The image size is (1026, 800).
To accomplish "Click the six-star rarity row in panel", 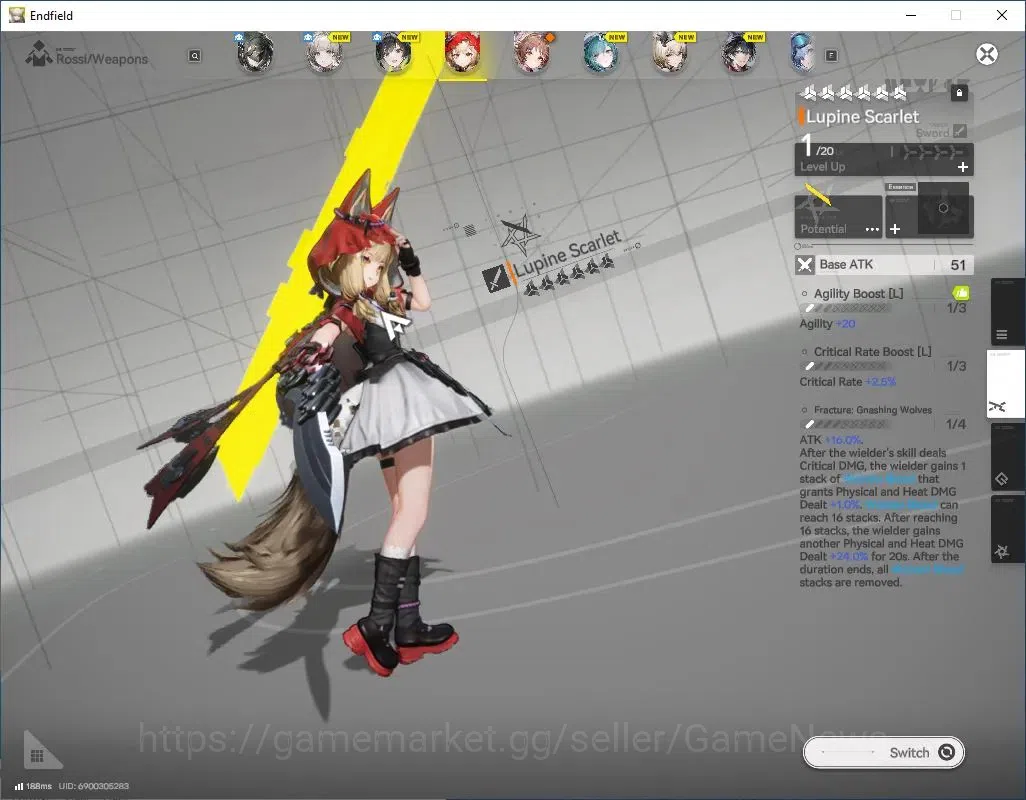I will [x=854, y=94].
